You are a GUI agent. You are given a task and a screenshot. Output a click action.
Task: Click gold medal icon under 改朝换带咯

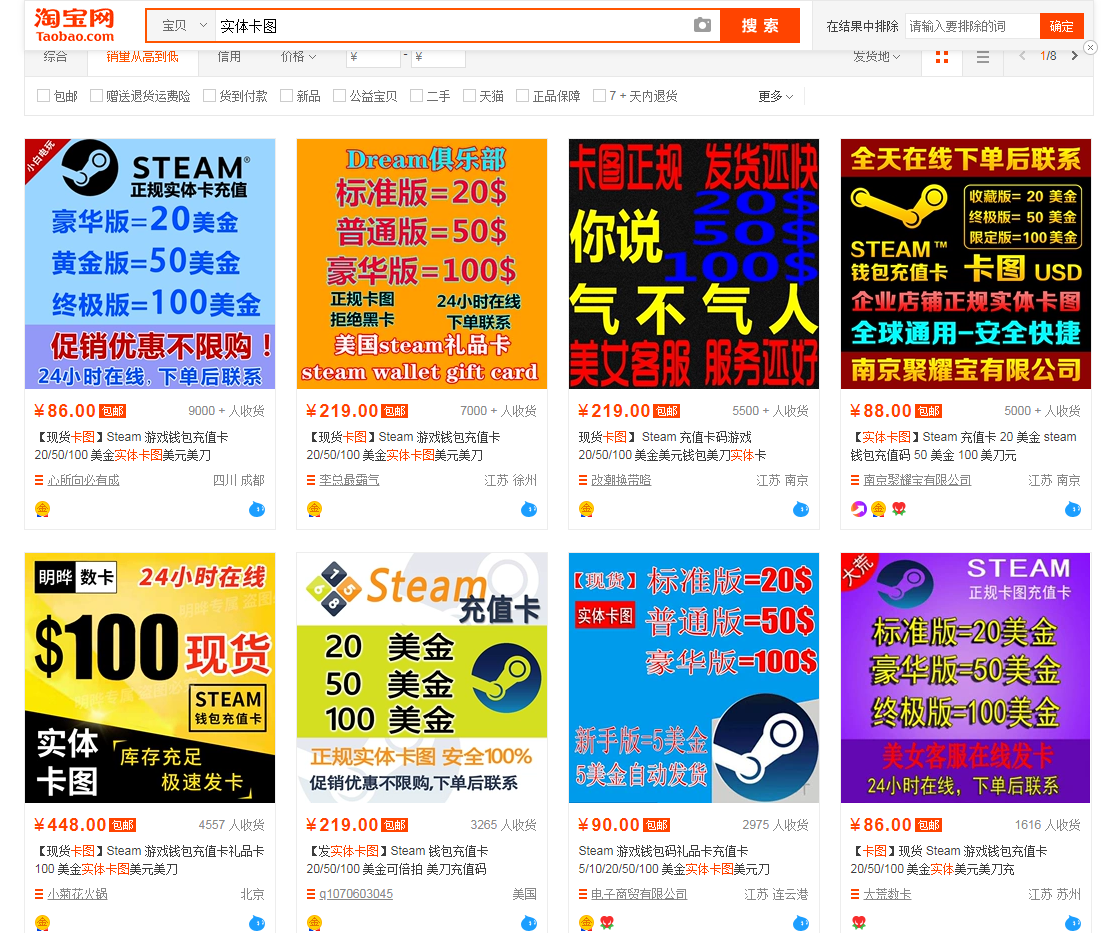(x=587, y=509)
